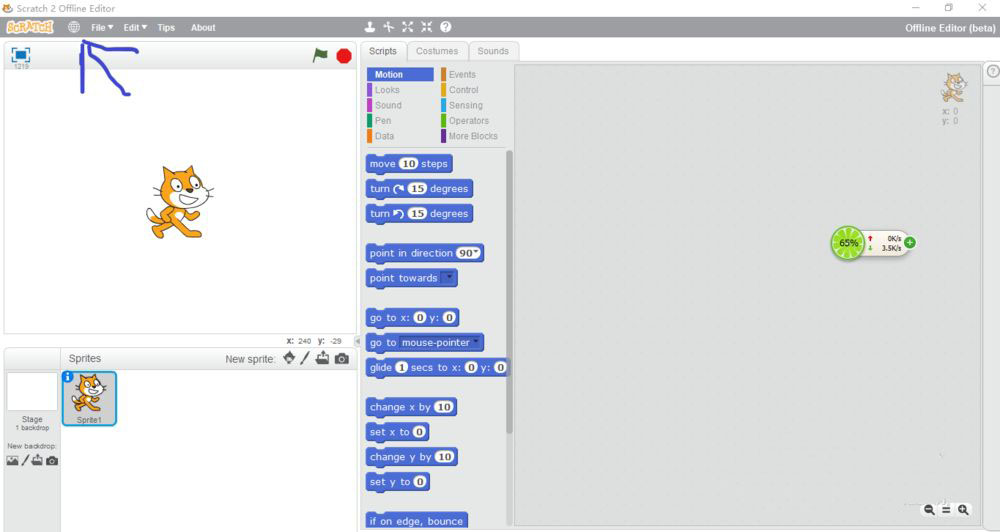Open the Edit menu dropdown
The height and width of the screenshot is (532, 1000).
point(134,27)
